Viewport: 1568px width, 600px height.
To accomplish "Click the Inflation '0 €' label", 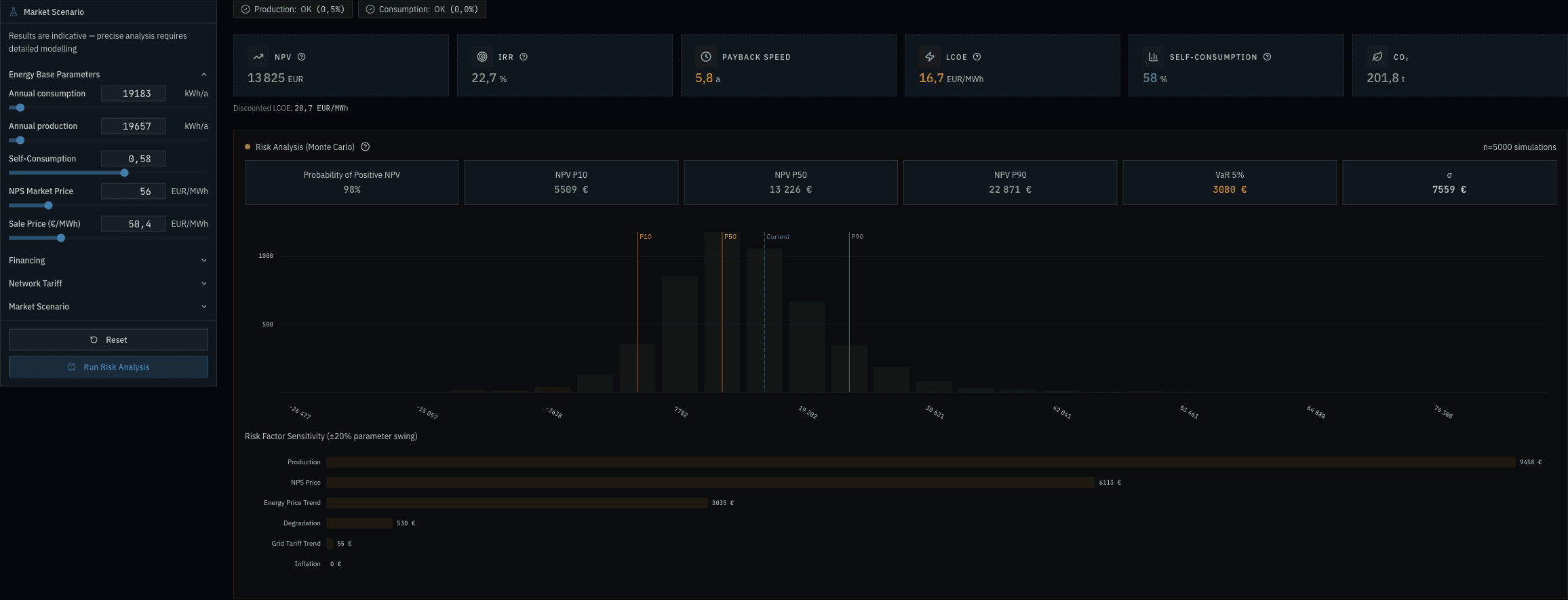I will point(336,564).
